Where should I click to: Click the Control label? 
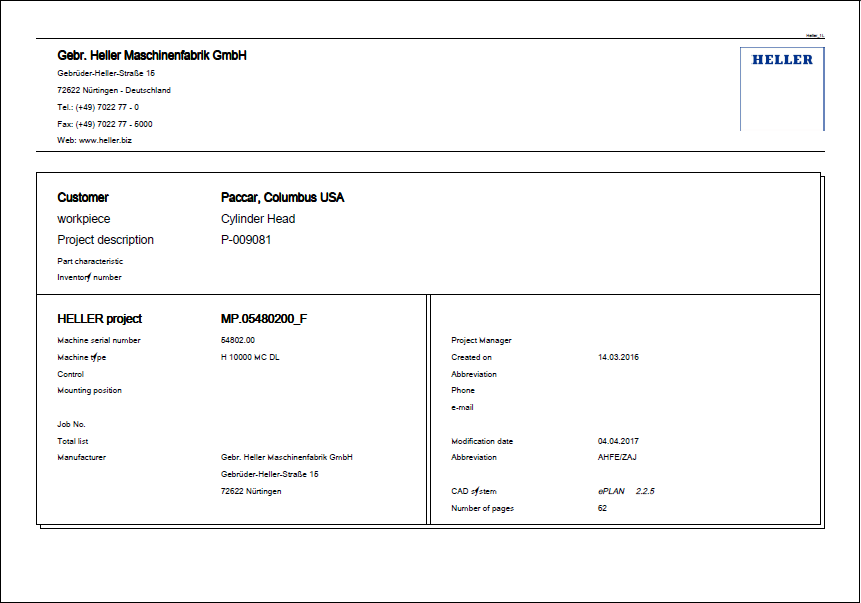click(x=70, y=375)
